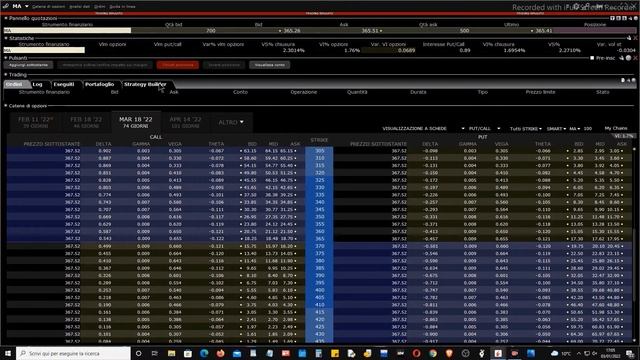Click the Inverti posizione button
Image resolution: width=640 pixels, height=360 pixels.
click(224, 65)
